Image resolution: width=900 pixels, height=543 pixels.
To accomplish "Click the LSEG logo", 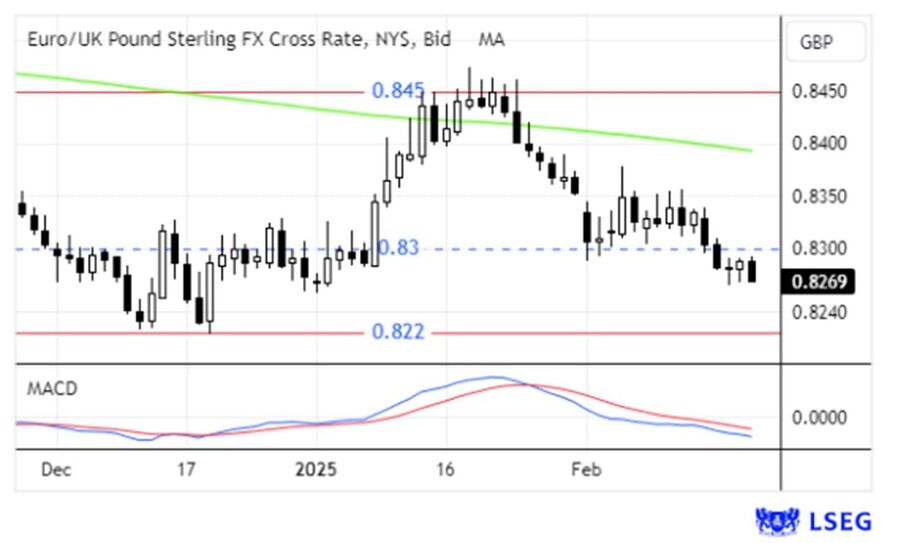I will coord(814,521).
